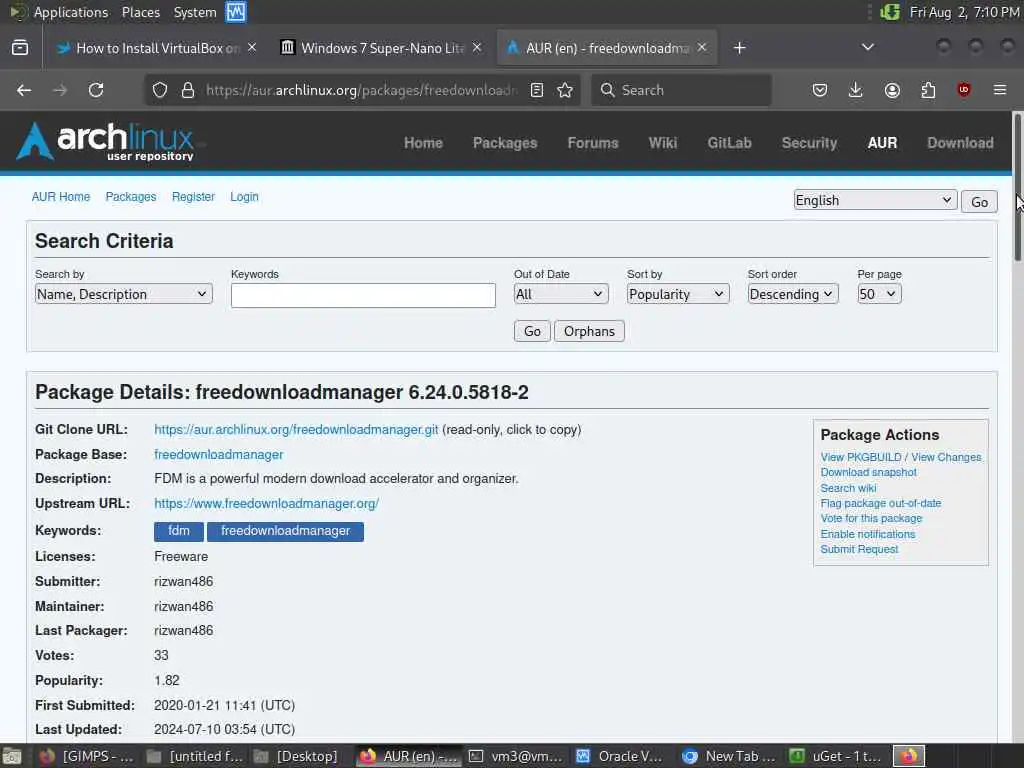Open Search by Name, Description dropdown

[x=123, y=294]
